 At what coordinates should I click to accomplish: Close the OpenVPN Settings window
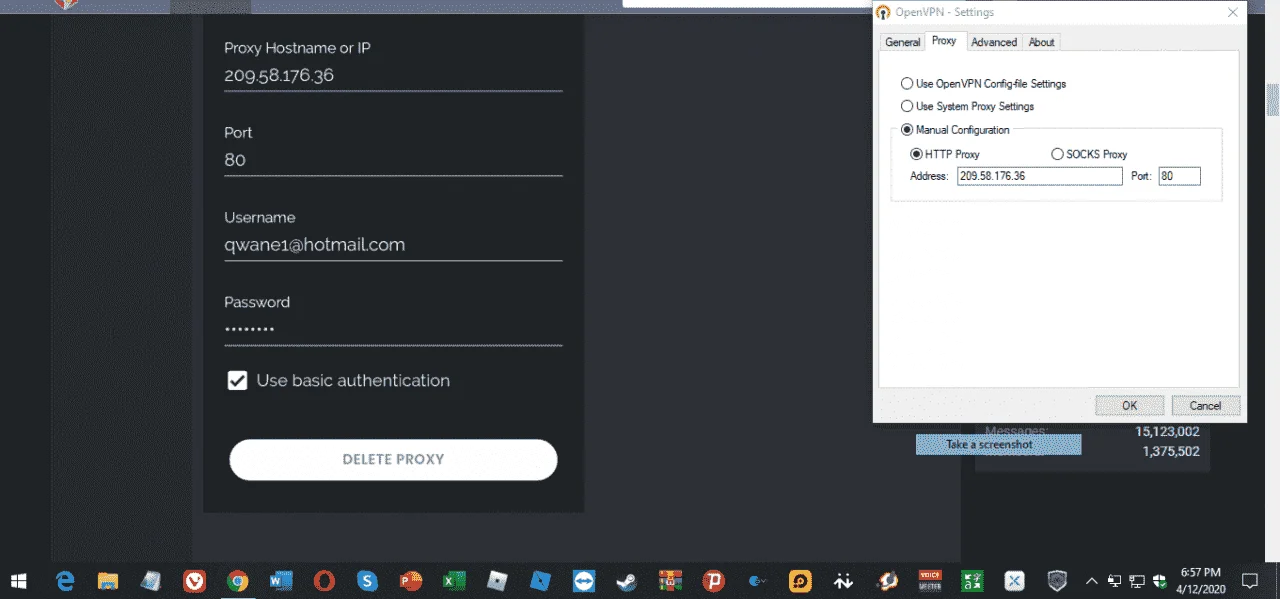1233,12
